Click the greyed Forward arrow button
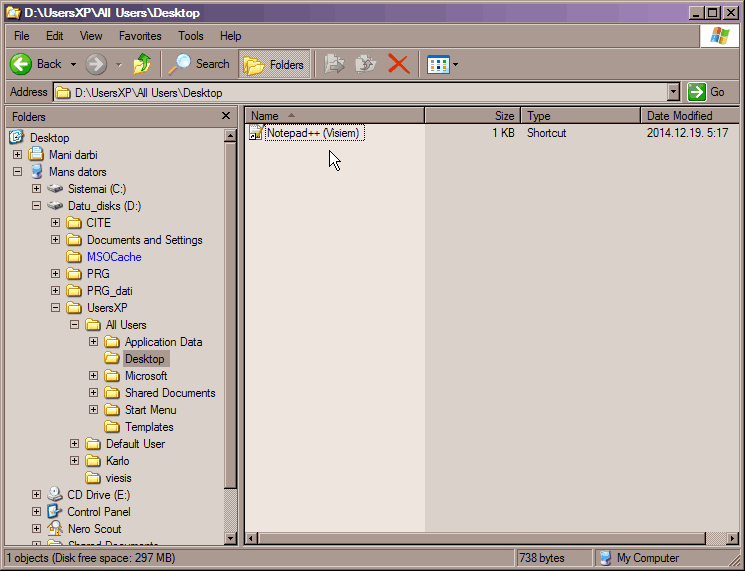 pyautogui.click(x=96, y=64)
